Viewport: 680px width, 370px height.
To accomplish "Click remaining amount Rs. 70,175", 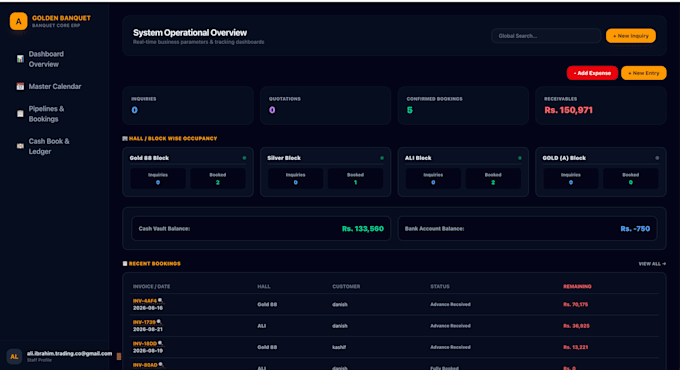I will point(575,305).
